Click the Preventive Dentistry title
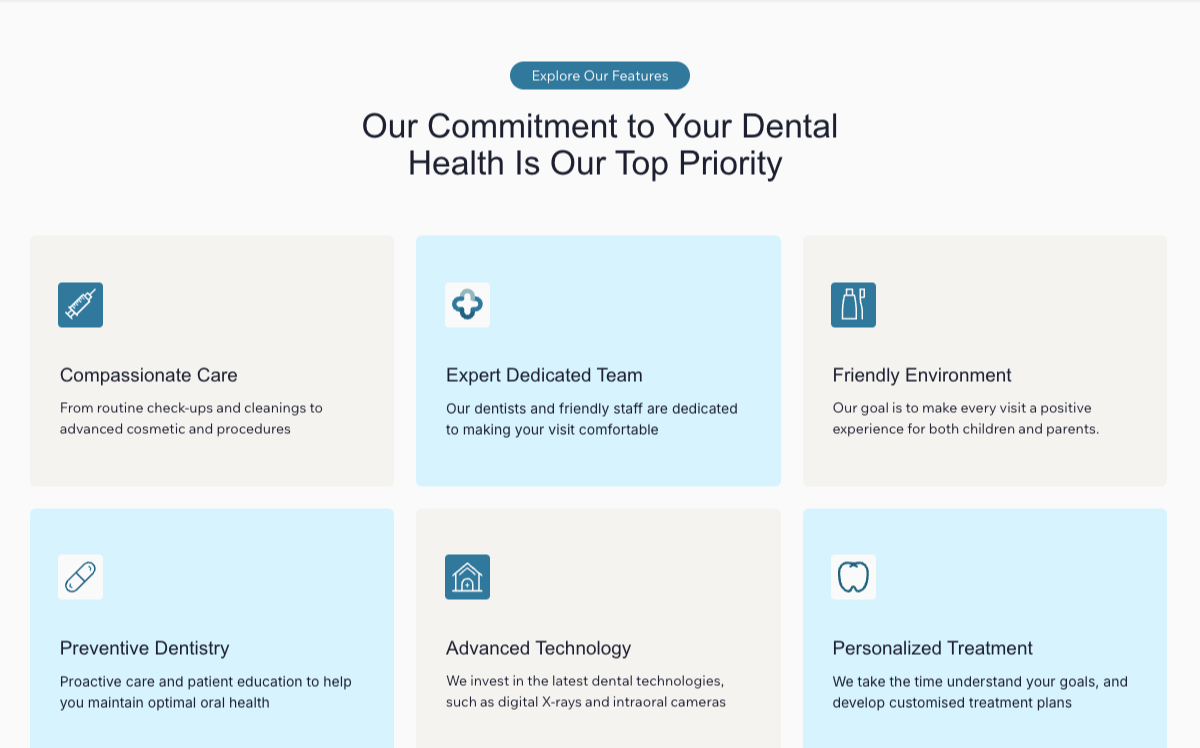 [x=145, y=648]
